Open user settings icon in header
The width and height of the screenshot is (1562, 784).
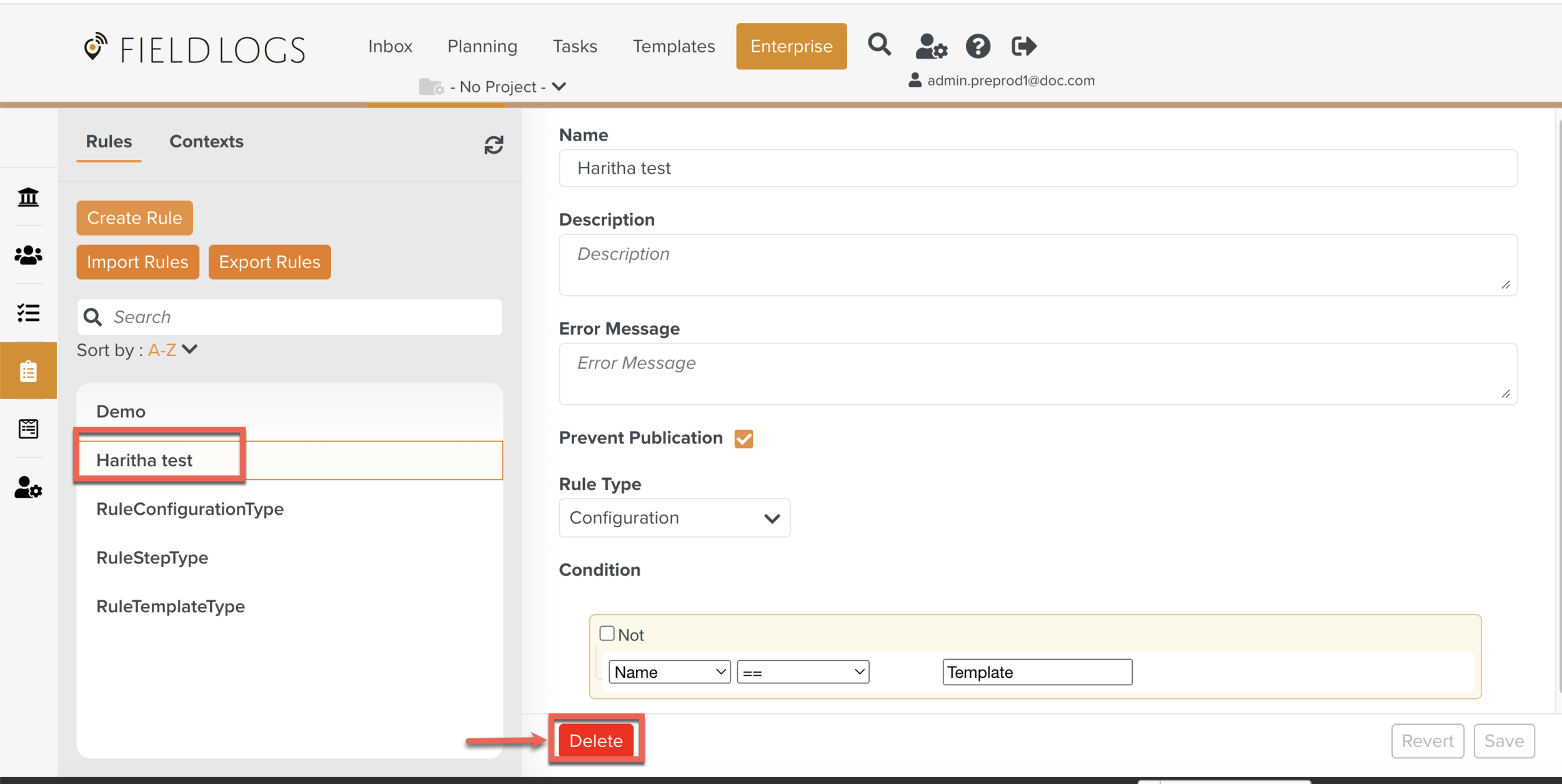point(931,46)
